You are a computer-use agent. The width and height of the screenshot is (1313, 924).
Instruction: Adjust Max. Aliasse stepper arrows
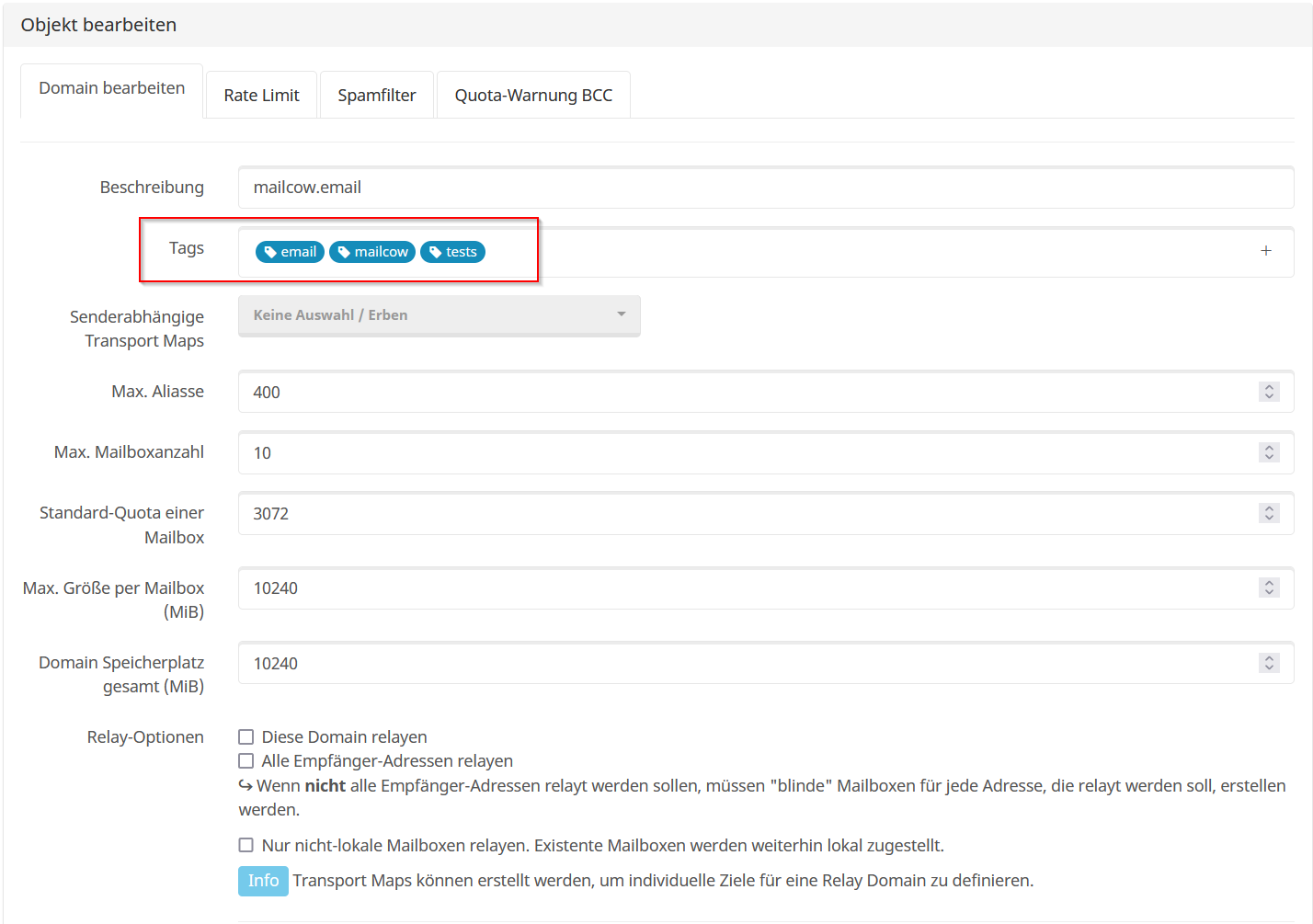(1269, 392)
